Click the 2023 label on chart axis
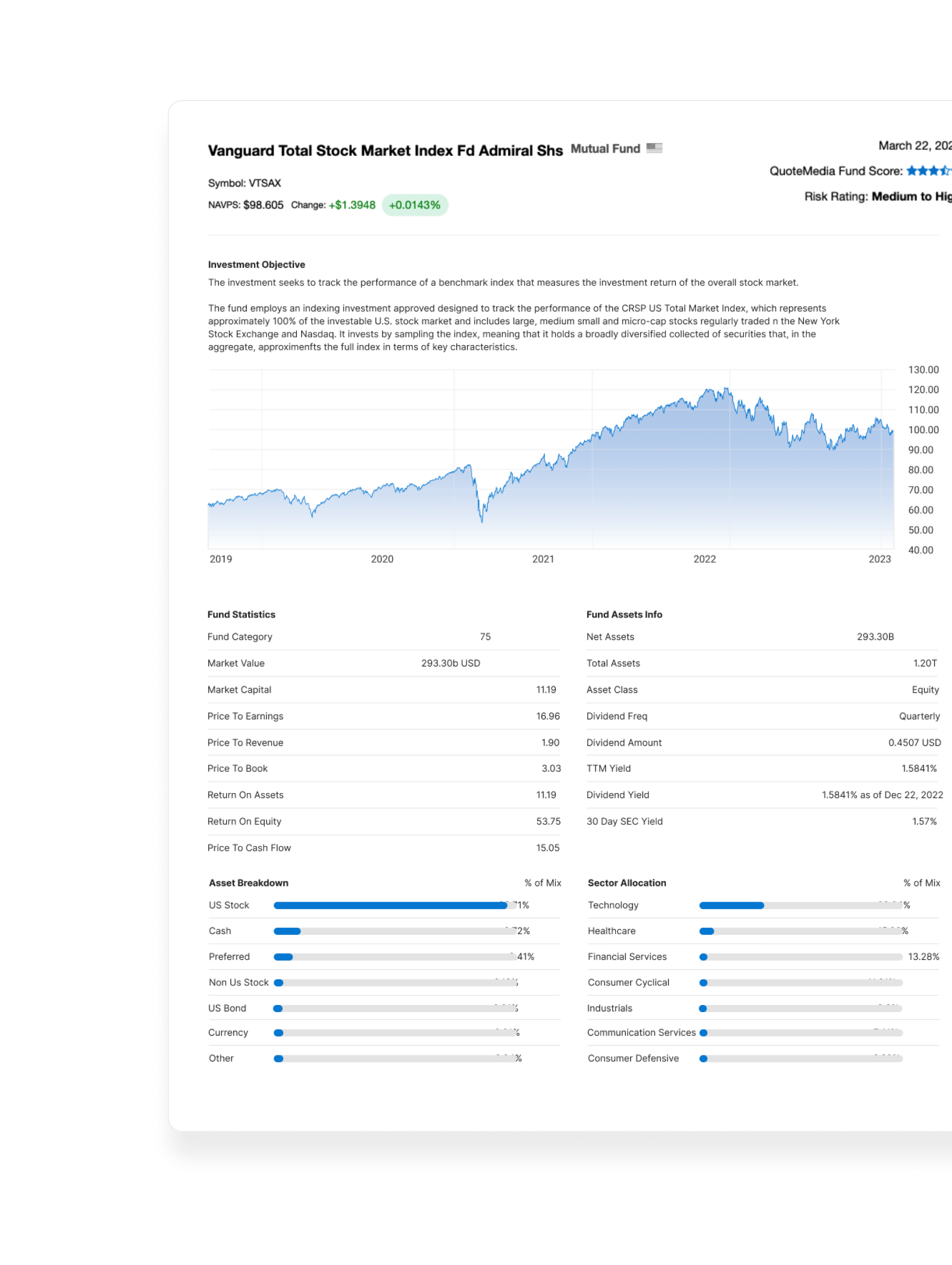Viewport: 952px width, 1265px height. pos(879,559)
